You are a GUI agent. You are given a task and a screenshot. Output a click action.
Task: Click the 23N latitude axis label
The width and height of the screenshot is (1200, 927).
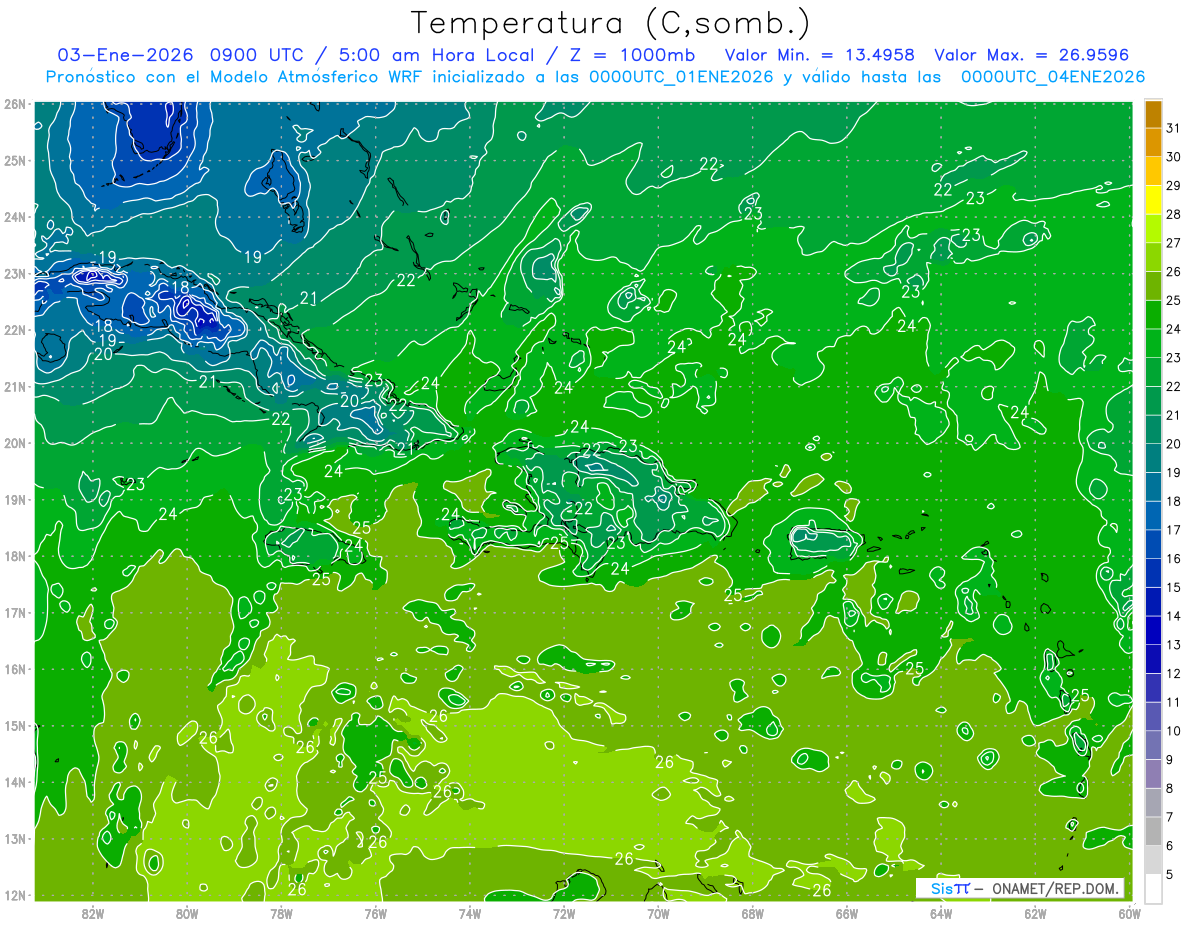(x=14, y=273)
